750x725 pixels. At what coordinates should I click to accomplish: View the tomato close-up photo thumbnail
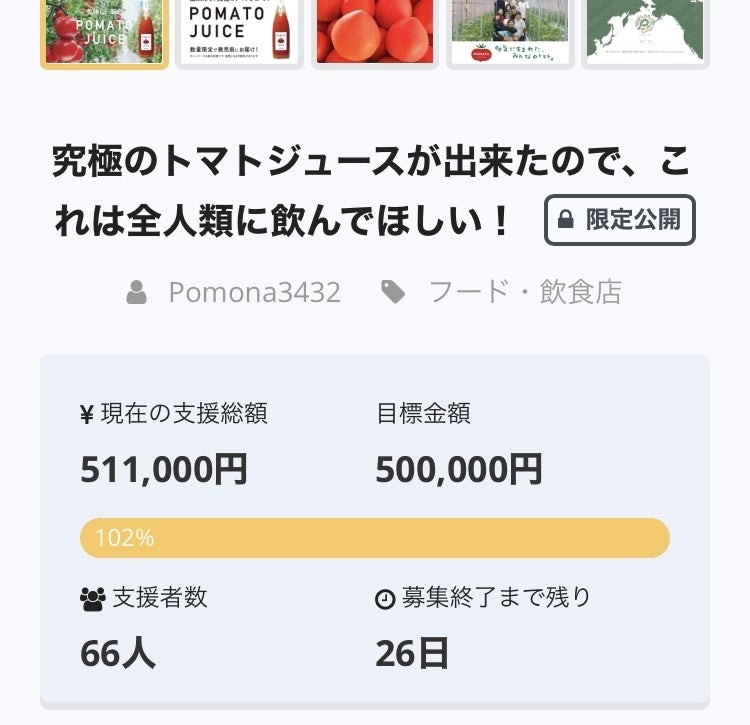(x=375, y=32)
